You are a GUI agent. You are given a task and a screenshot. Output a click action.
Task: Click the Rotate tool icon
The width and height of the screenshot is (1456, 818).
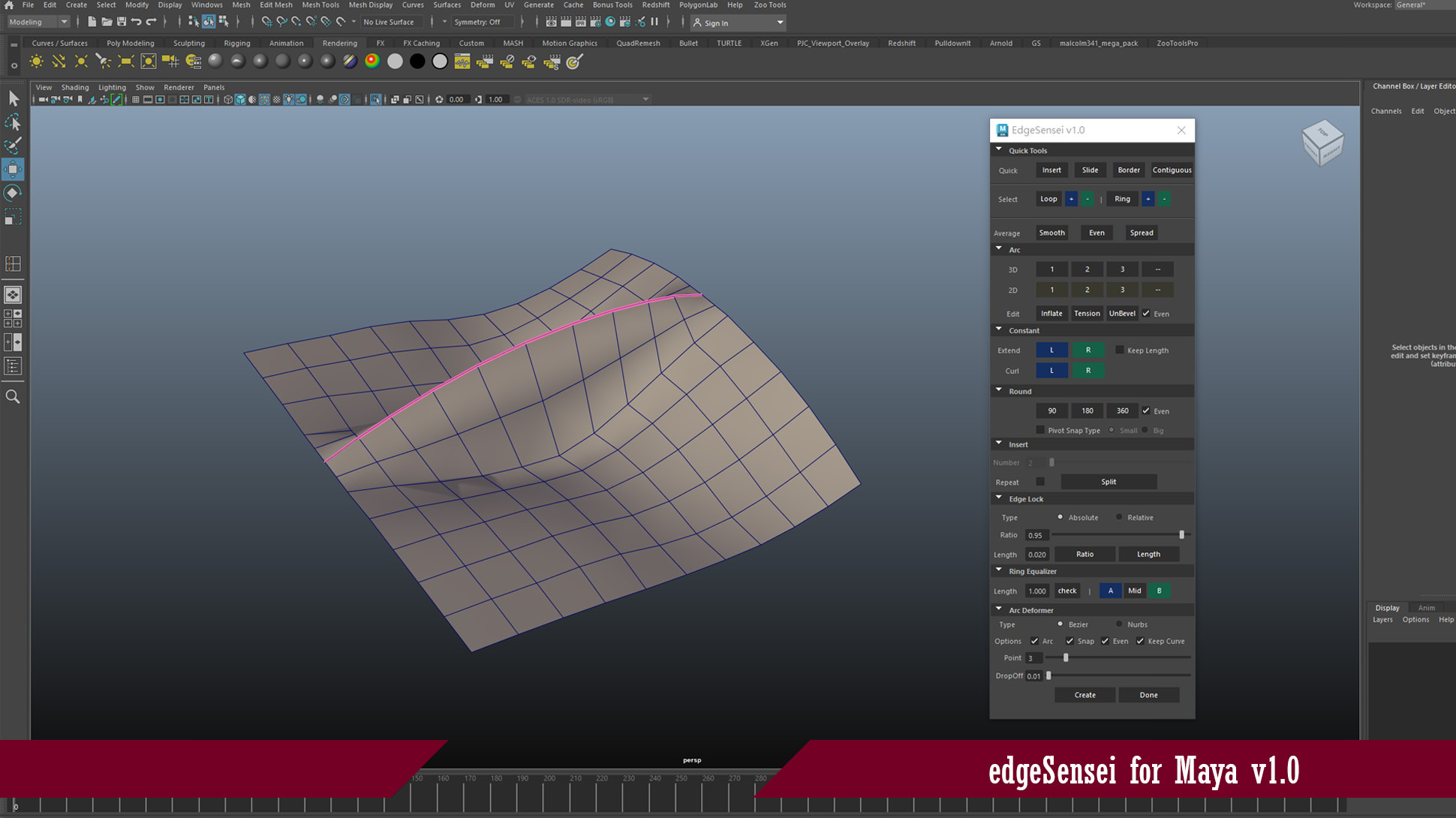13,193
